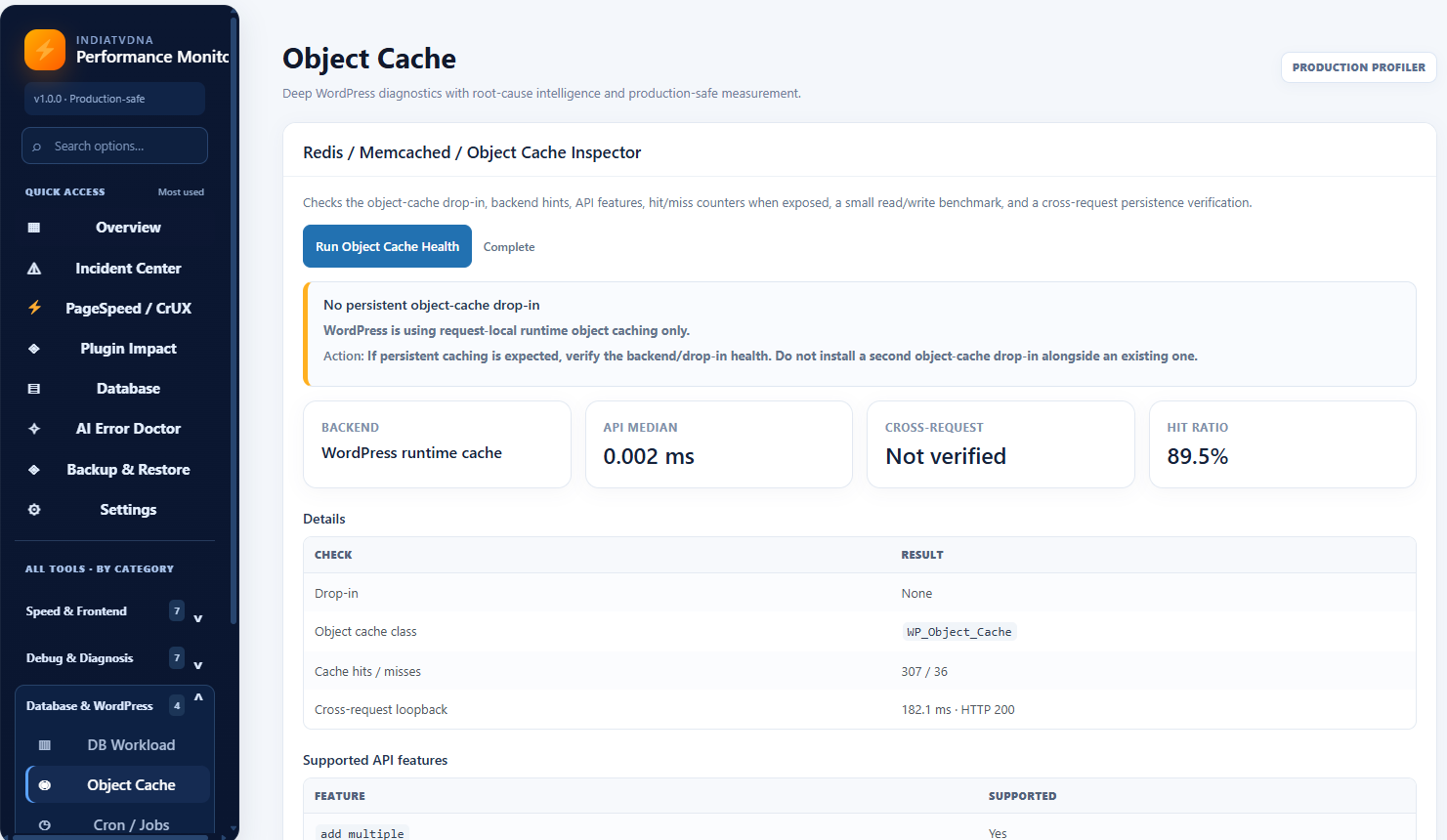
Task: Click the Cross-Request Not verified value
Action: pyautogui.click(x=946, y=456)
